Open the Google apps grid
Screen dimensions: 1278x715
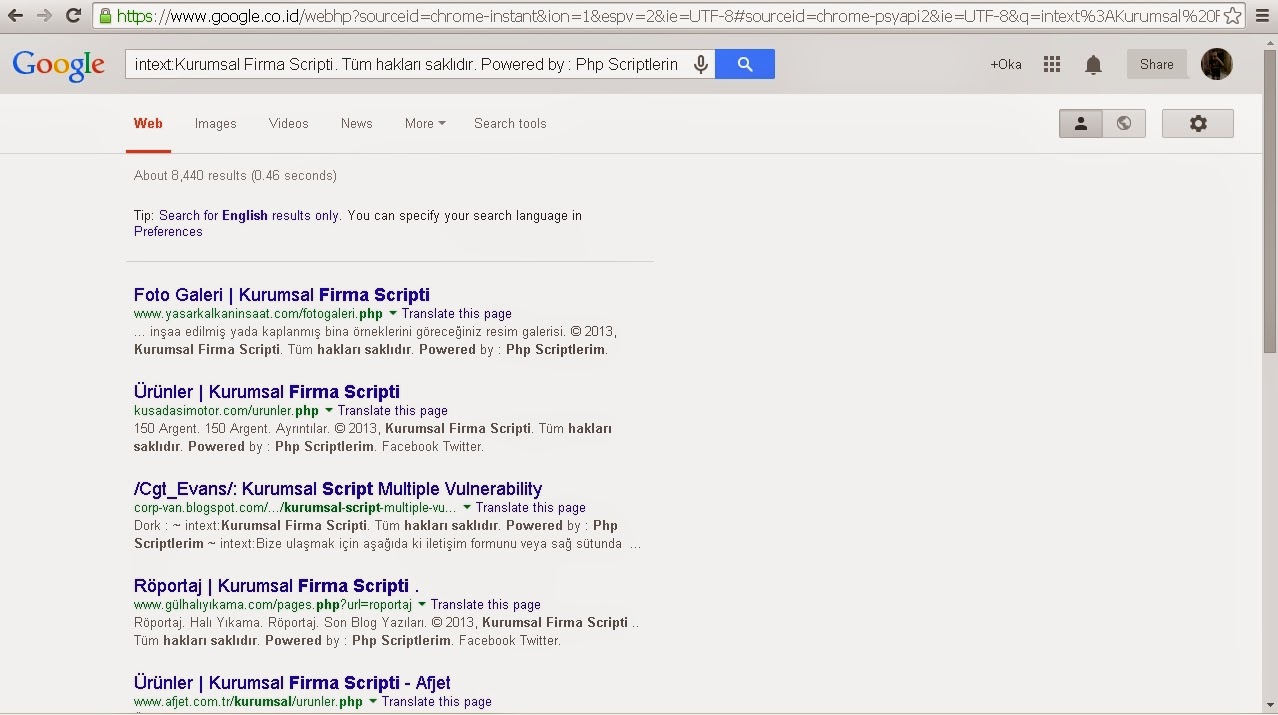(x=1051, y=64)
